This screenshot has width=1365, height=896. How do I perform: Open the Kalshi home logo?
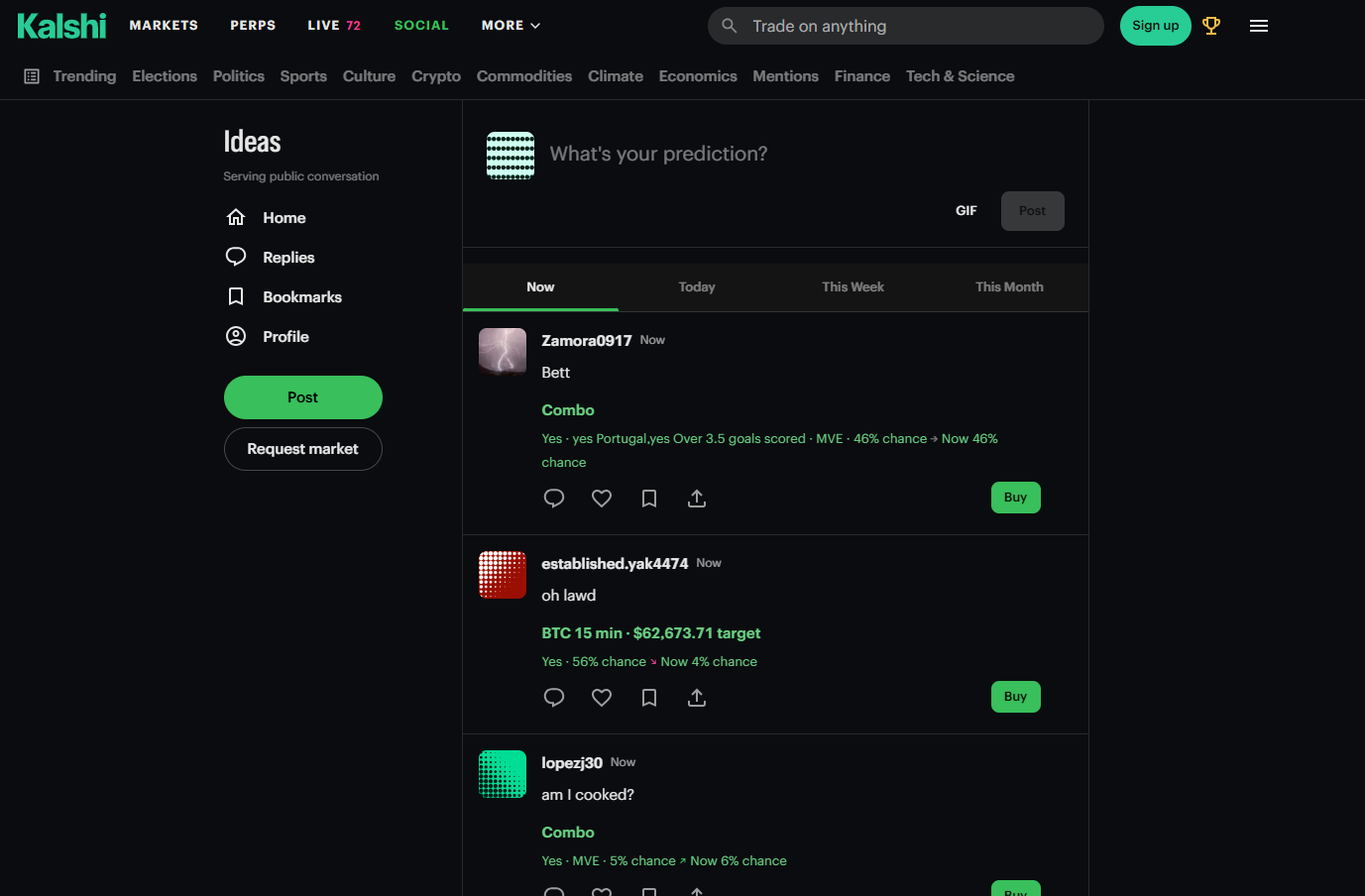(x=61, y=26)
